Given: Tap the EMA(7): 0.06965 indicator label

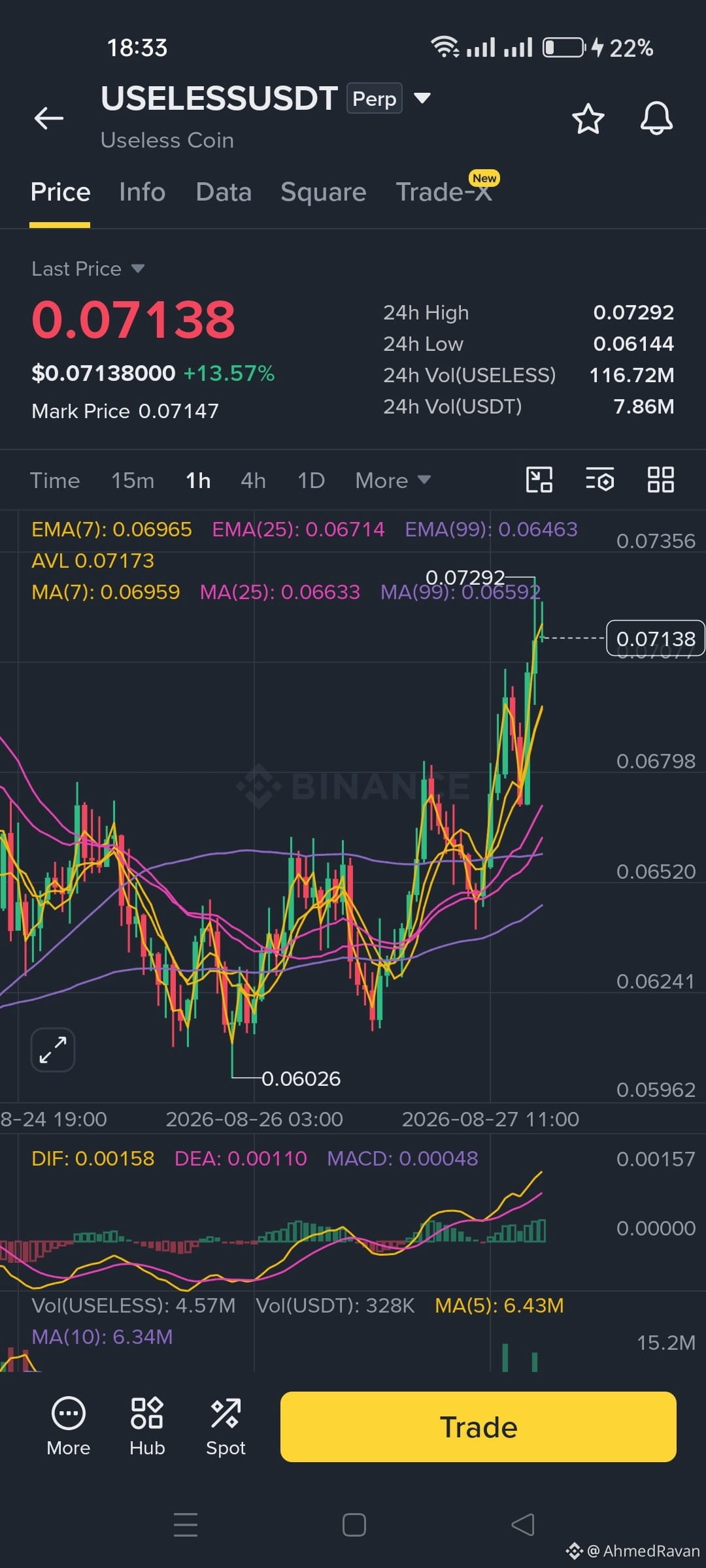Looking at the screenshot, I should pos(112,529).
